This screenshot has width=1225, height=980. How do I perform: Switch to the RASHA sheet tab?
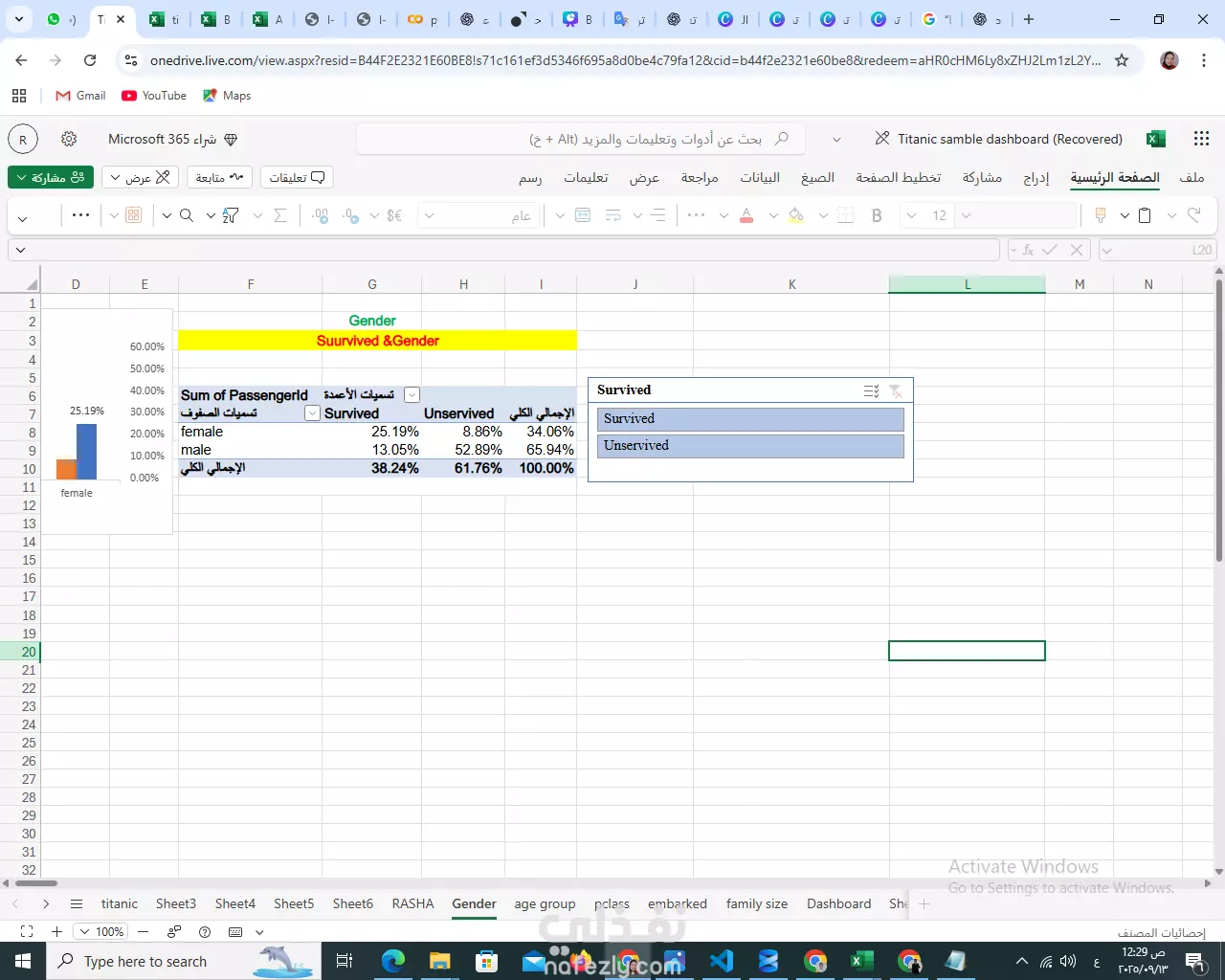click(x=412, y=903)
